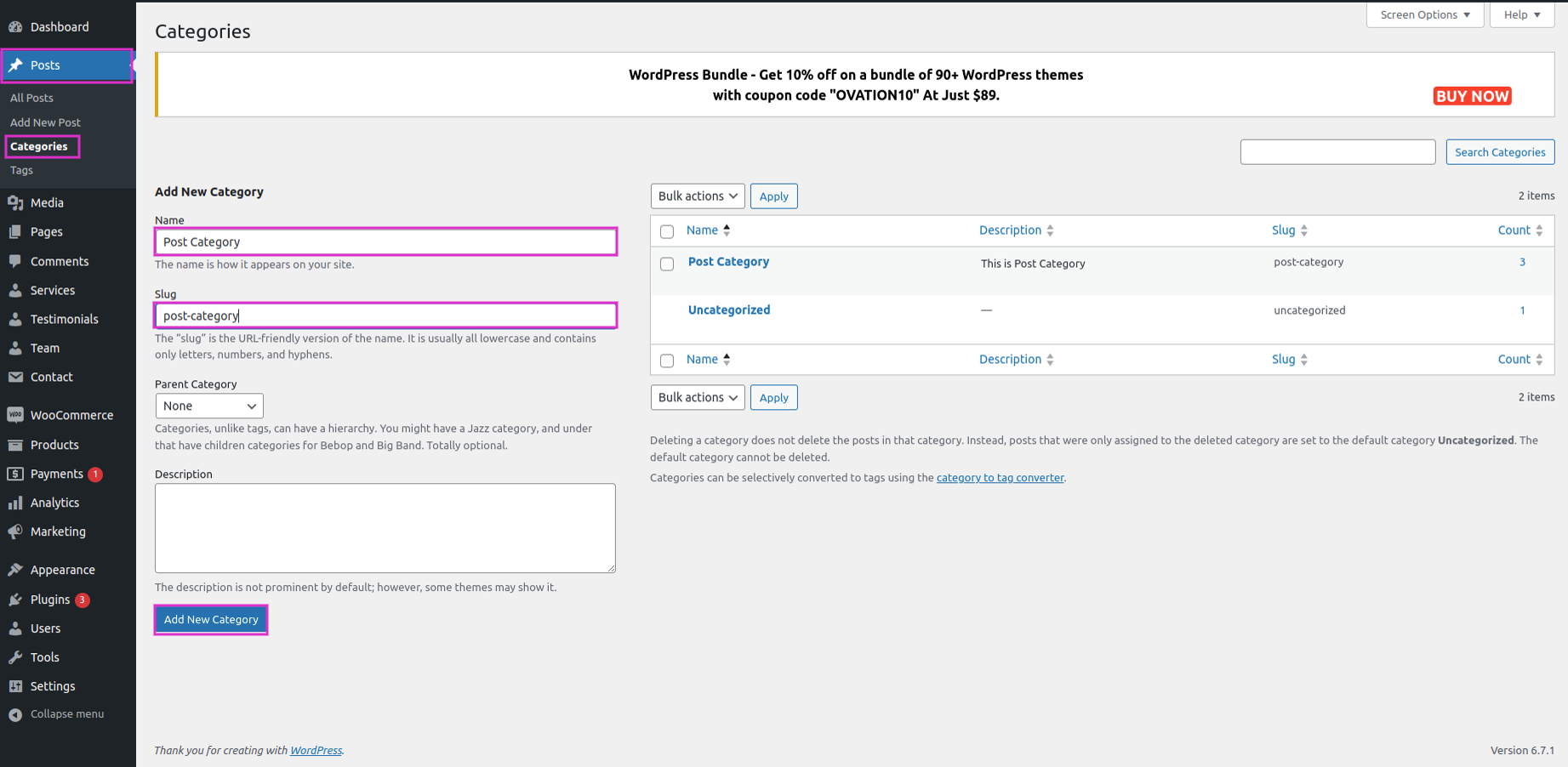Open the bottom Bulk actions dropdown
Viewport: 1568px width, 767px height.
click(x=698, y=398)
